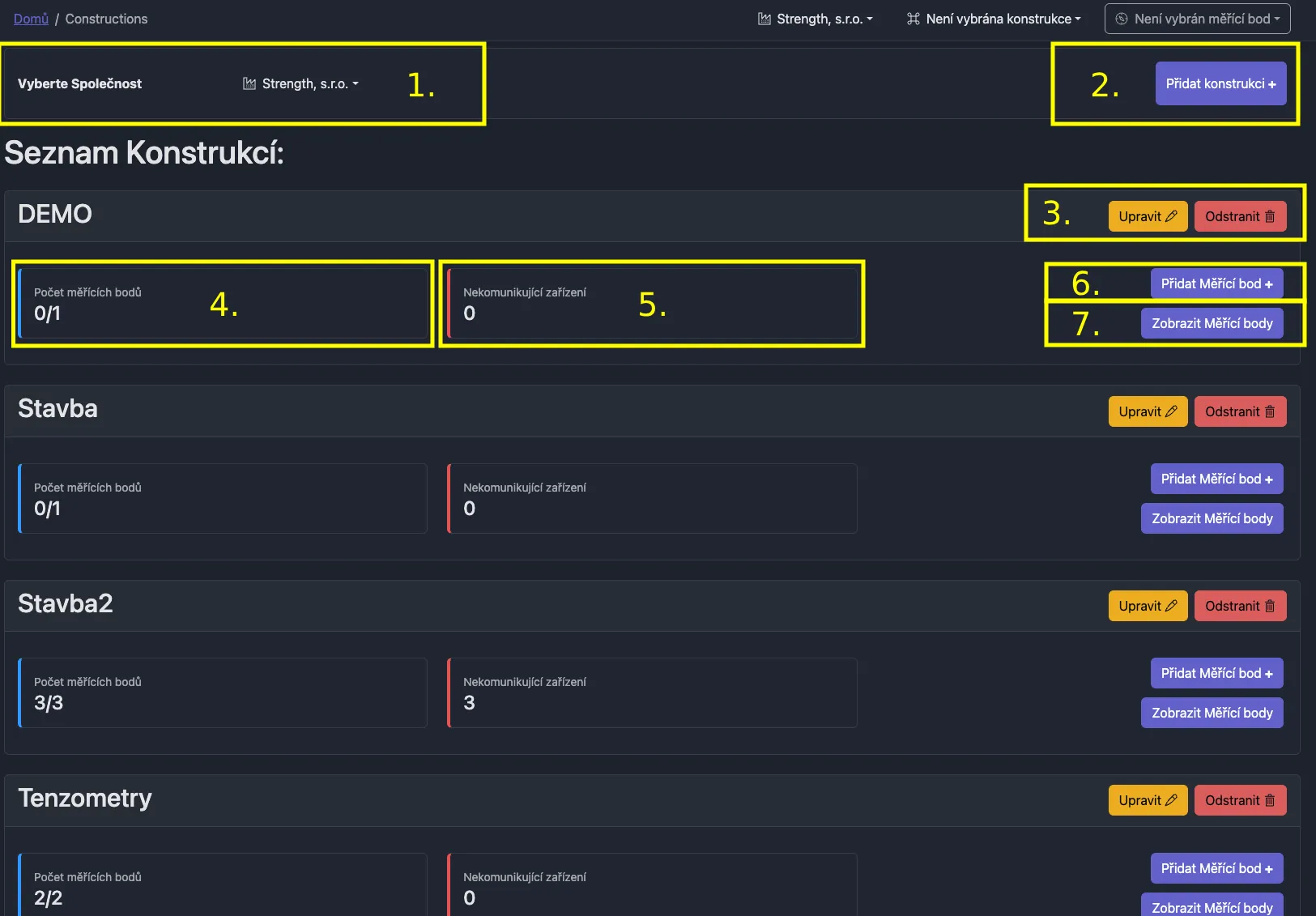Click the trash icon in the Stavba row

point(1270,411)
